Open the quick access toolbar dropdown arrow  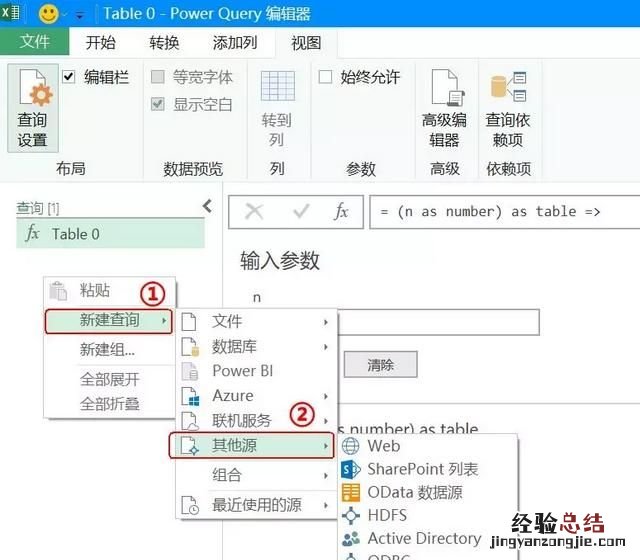pyautogui.click(x=80, y=16)
